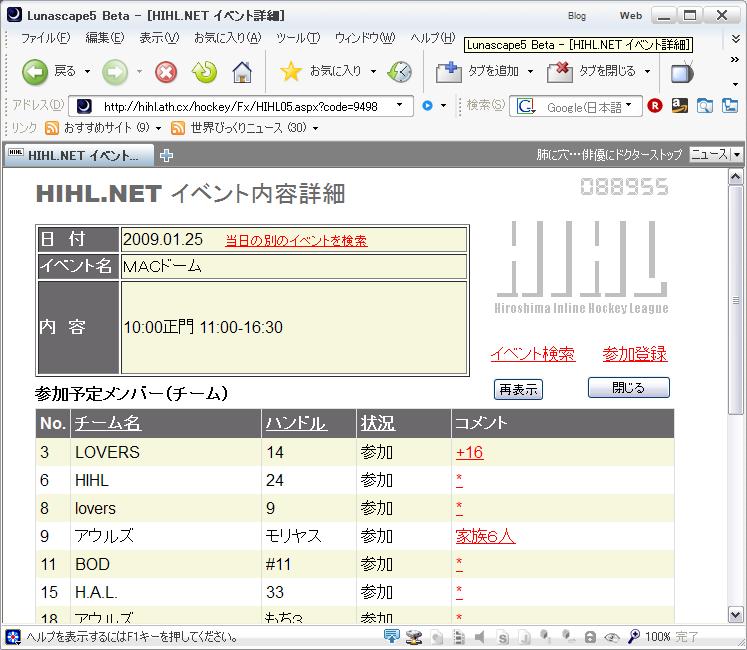Go to the Home page icon

point(242,71)
